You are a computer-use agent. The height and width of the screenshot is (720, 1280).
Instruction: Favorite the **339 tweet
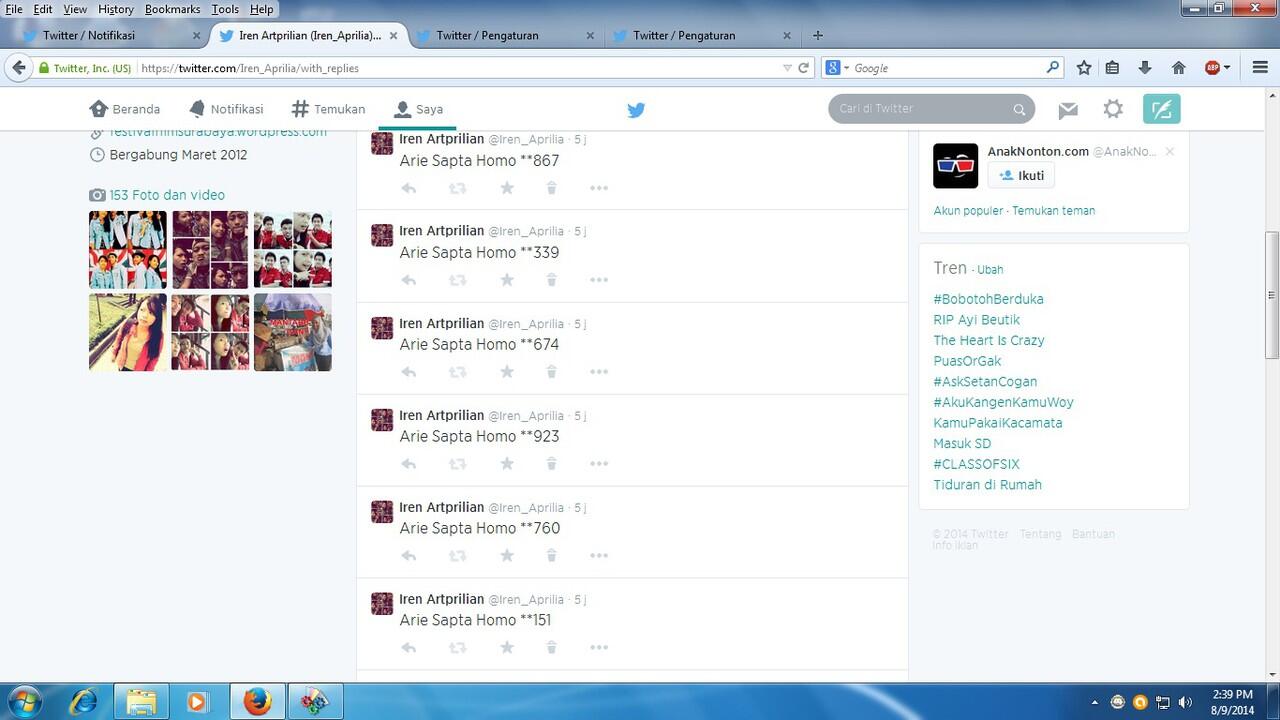coord(507,280)
